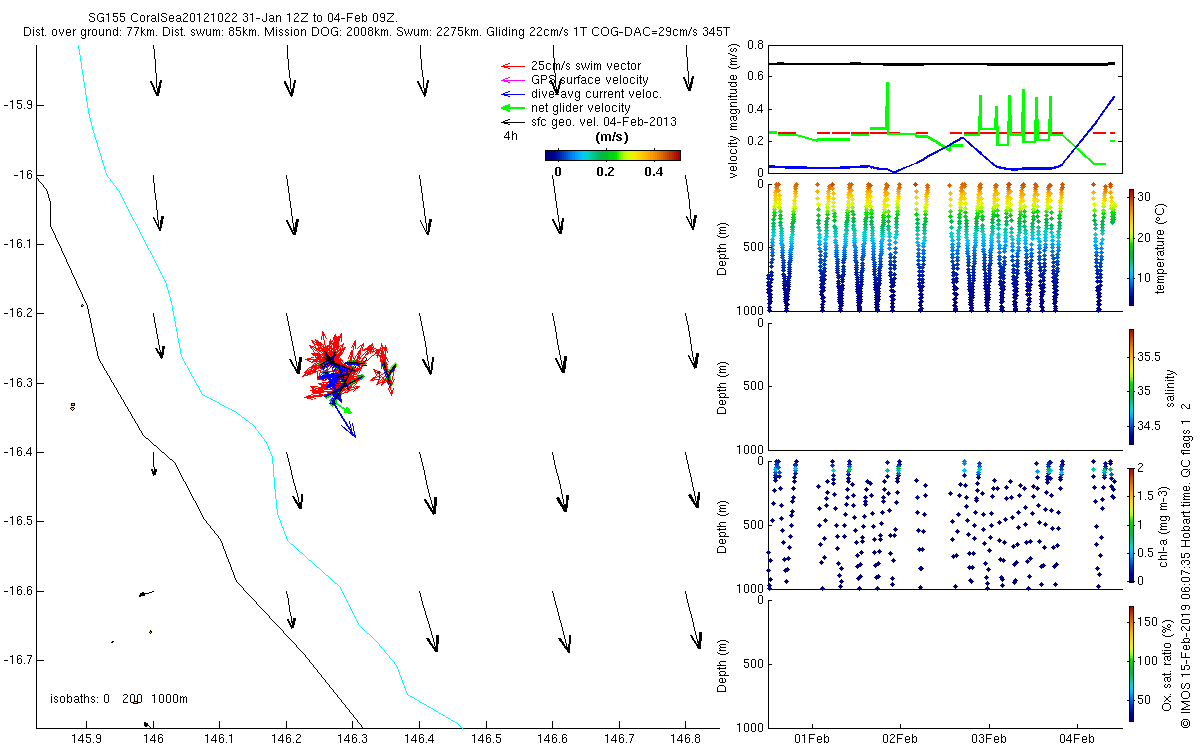Click the '01Feb' date tick
The image size is (1200, 750).
811,739
